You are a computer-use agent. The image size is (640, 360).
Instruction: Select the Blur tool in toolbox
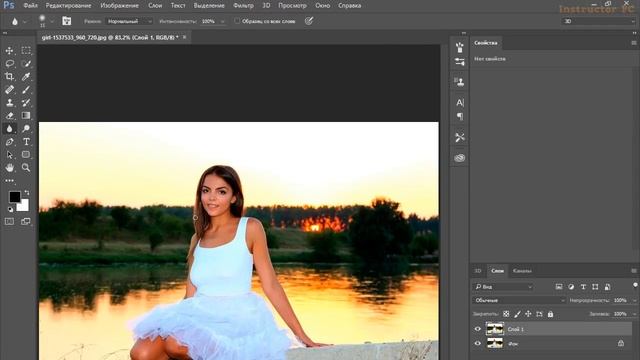(9, 129)
